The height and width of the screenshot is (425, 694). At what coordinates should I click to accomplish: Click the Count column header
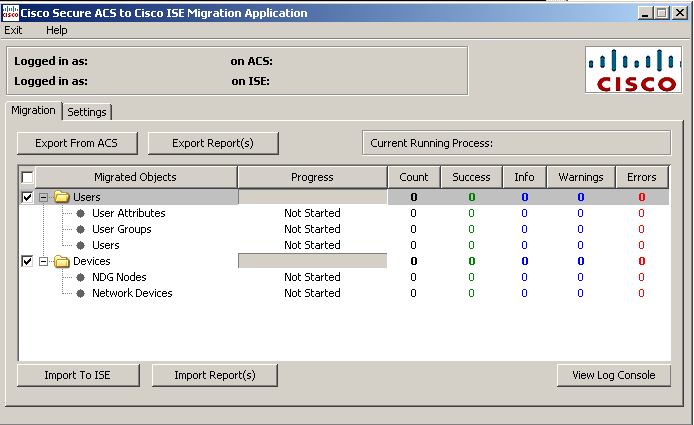(x=414, y=177)
